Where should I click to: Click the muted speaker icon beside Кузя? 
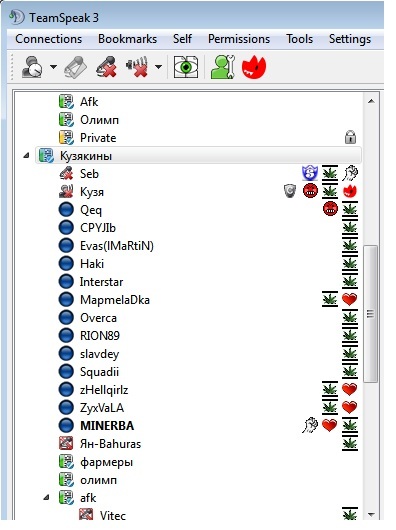click(x=66, y=191)
